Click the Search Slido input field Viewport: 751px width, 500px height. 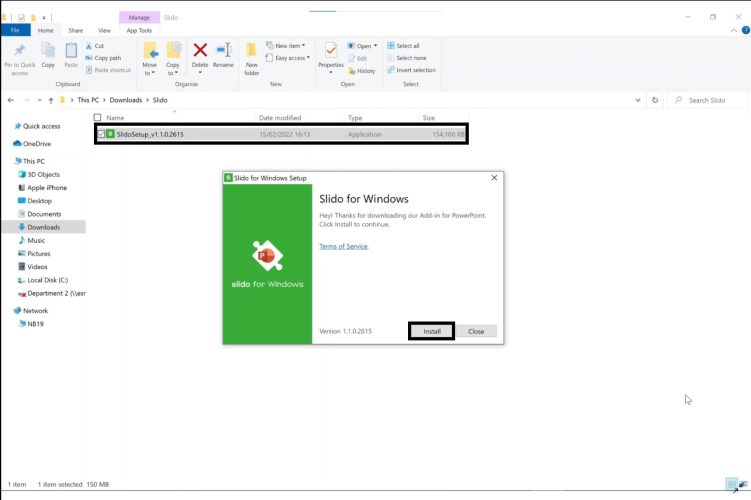point(707,100)
